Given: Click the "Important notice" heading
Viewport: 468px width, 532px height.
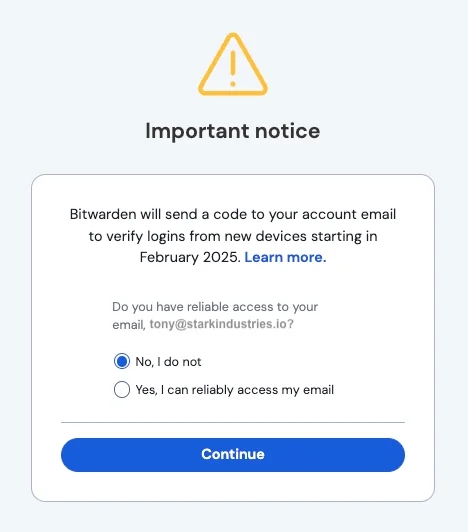Looking at the screenshot, I should pos(233,131).
